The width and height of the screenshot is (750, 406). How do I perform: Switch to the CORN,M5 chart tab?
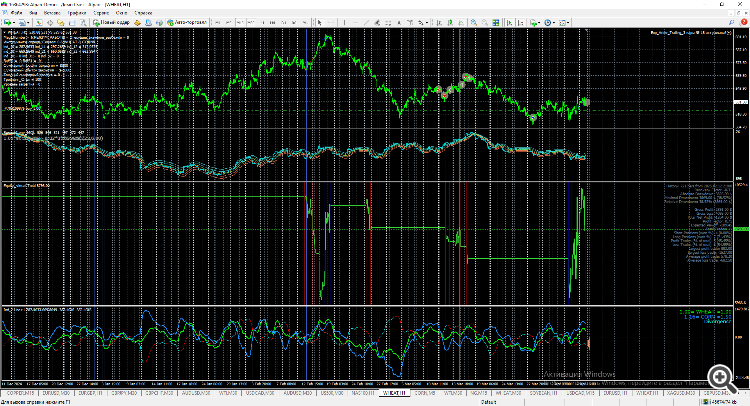pyautogui.click(x=425, y=393)
